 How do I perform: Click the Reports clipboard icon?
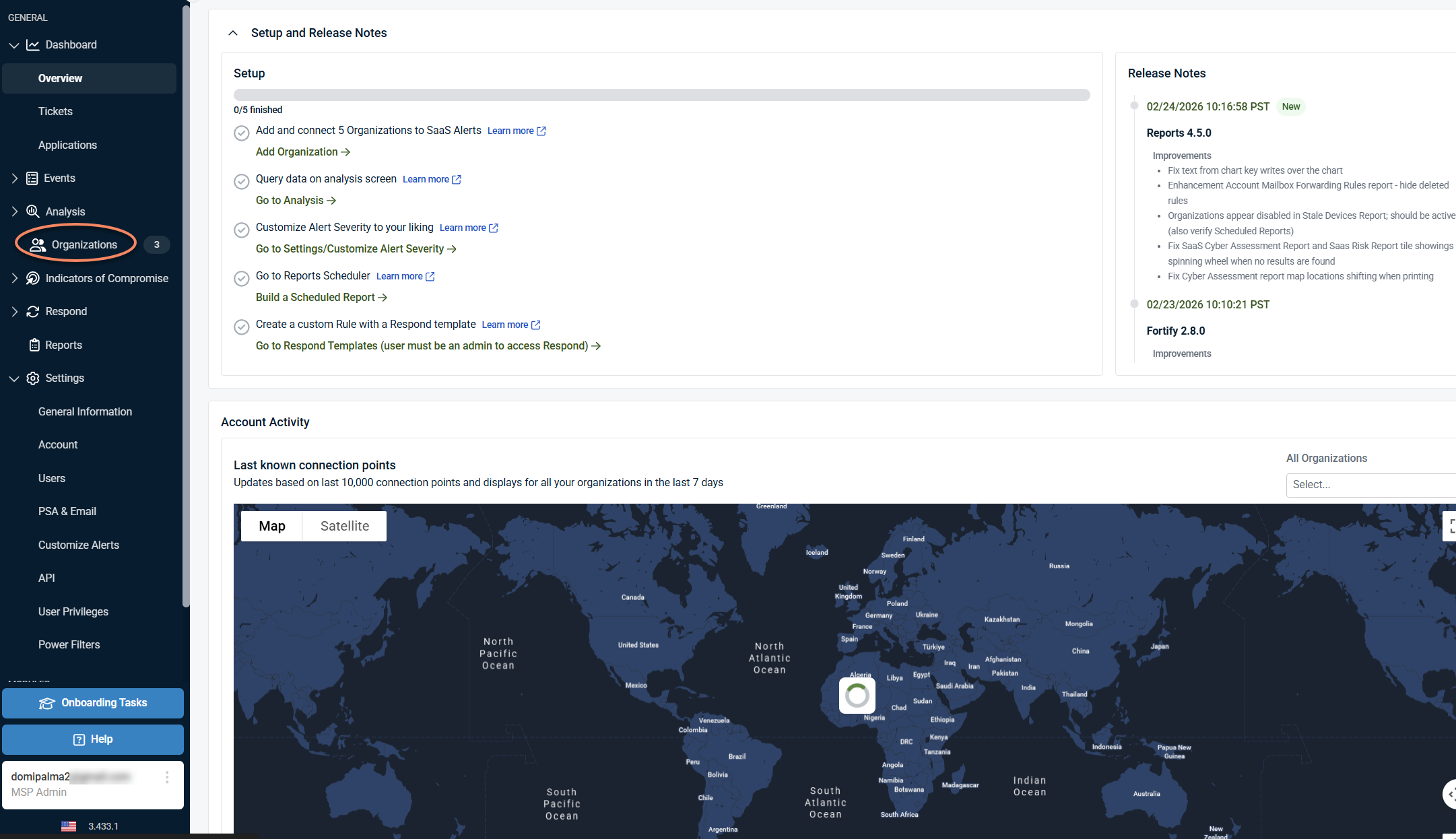tap(34, 345)
